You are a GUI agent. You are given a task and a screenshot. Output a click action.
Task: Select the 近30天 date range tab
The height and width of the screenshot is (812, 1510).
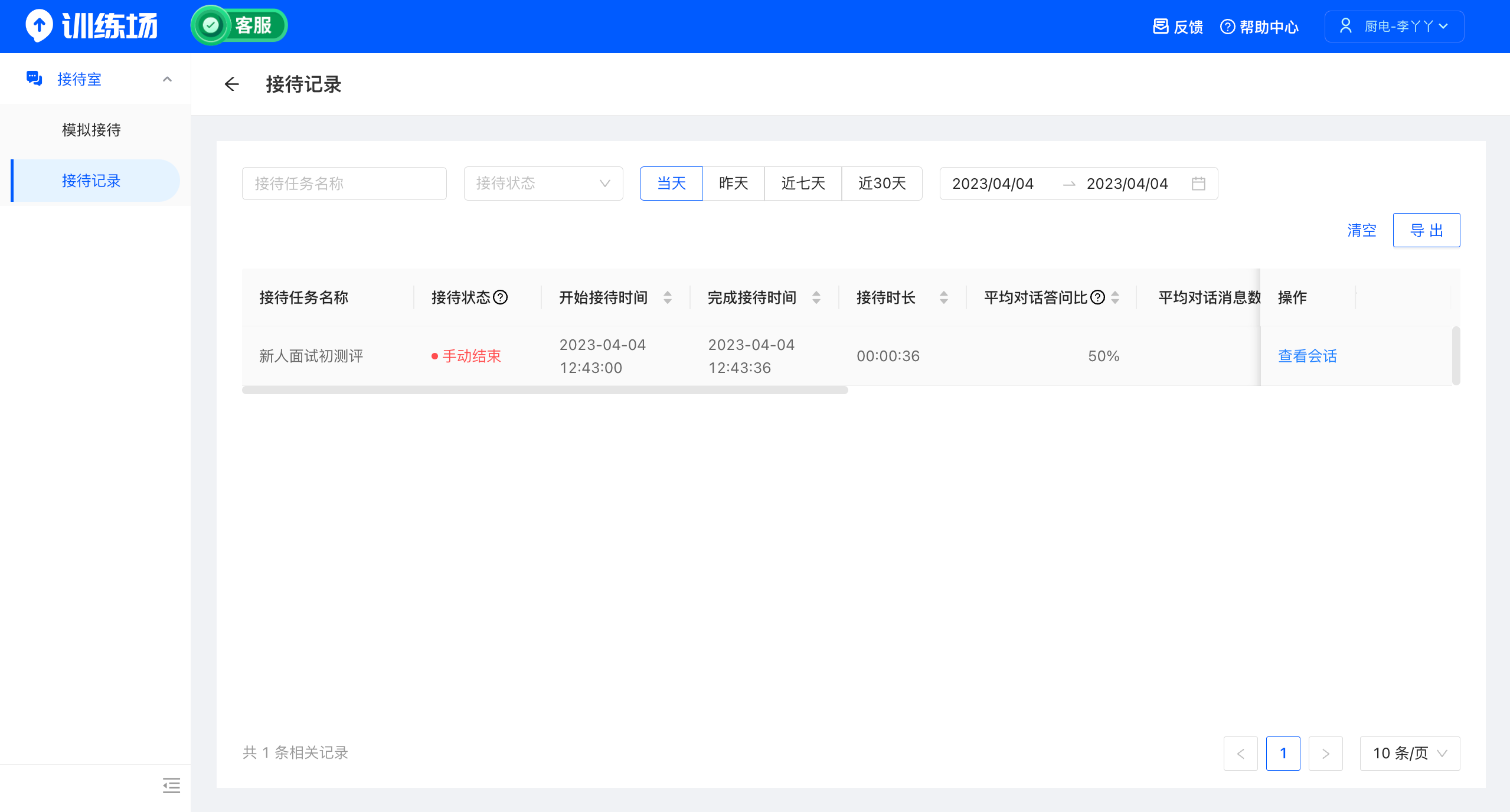(882, 184)
